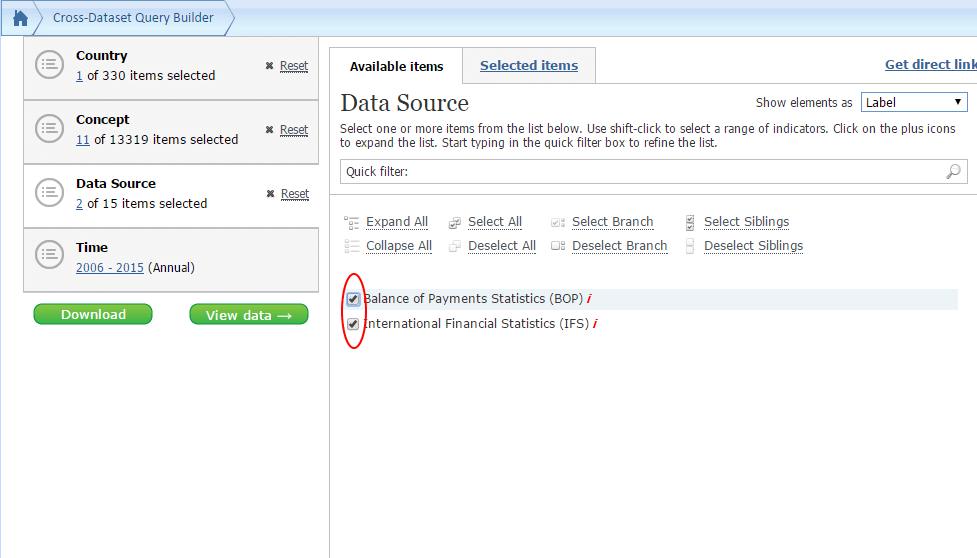
Task: Switch to the Selected items tab
Action: (528, 66)
